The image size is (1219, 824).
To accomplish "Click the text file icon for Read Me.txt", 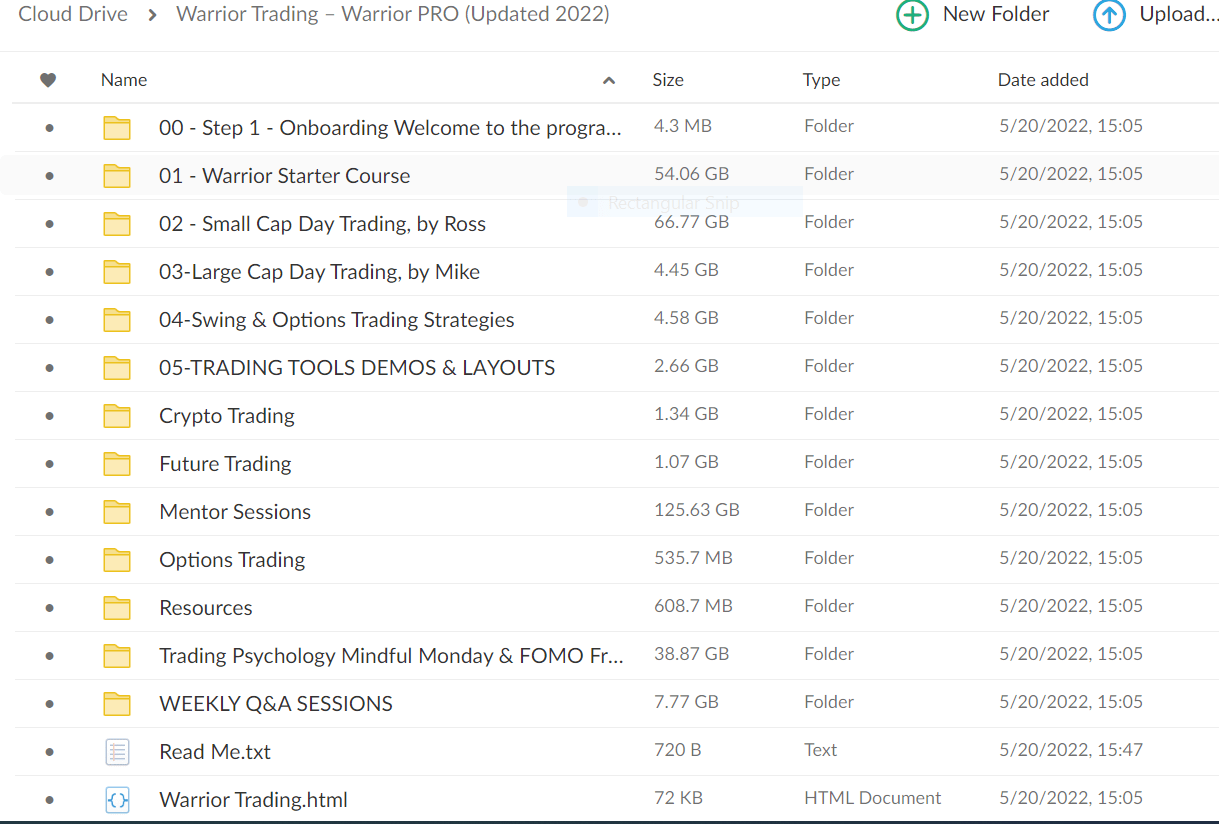I will [x=117, y=751].
